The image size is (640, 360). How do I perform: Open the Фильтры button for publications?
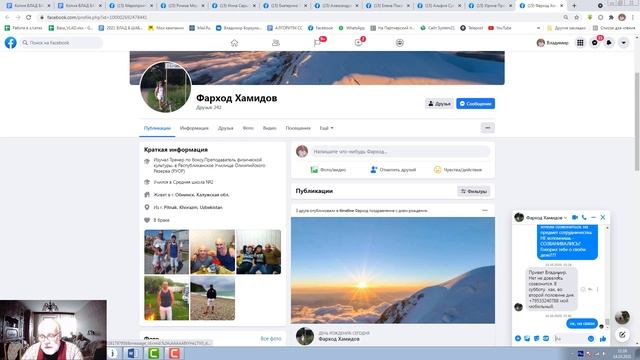pos(473,191)
